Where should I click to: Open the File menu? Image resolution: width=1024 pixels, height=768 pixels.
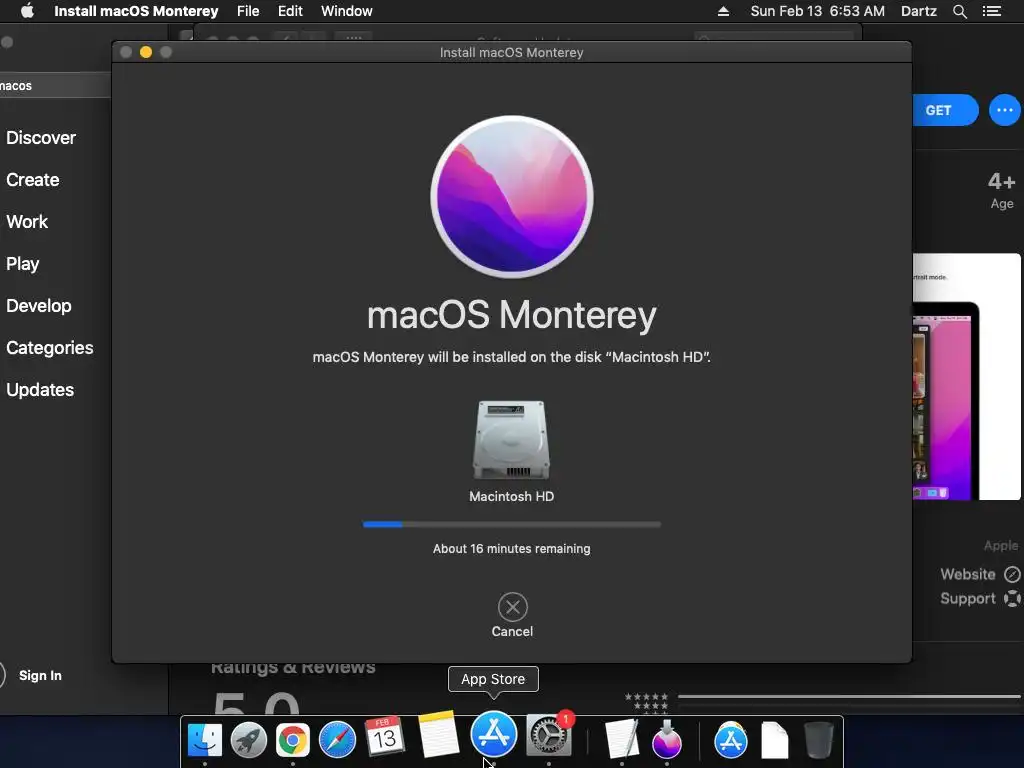(x=248, y=11)
